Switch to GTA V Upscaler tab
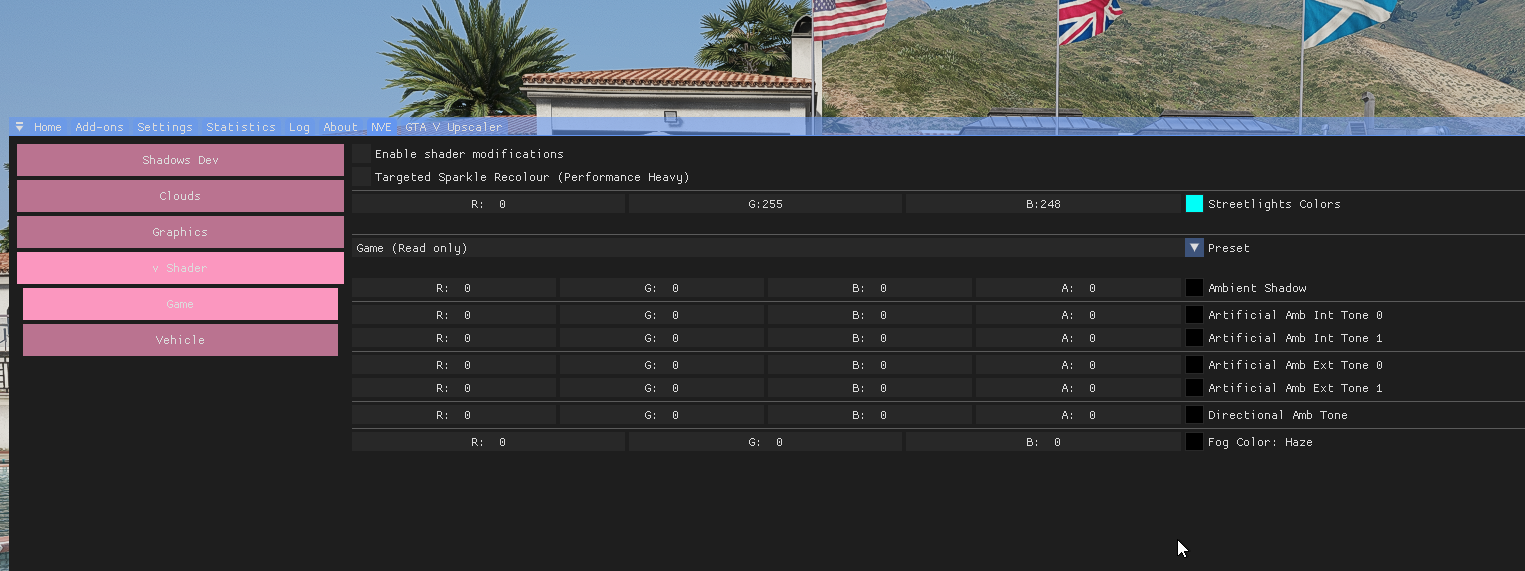 click(453, 127)
